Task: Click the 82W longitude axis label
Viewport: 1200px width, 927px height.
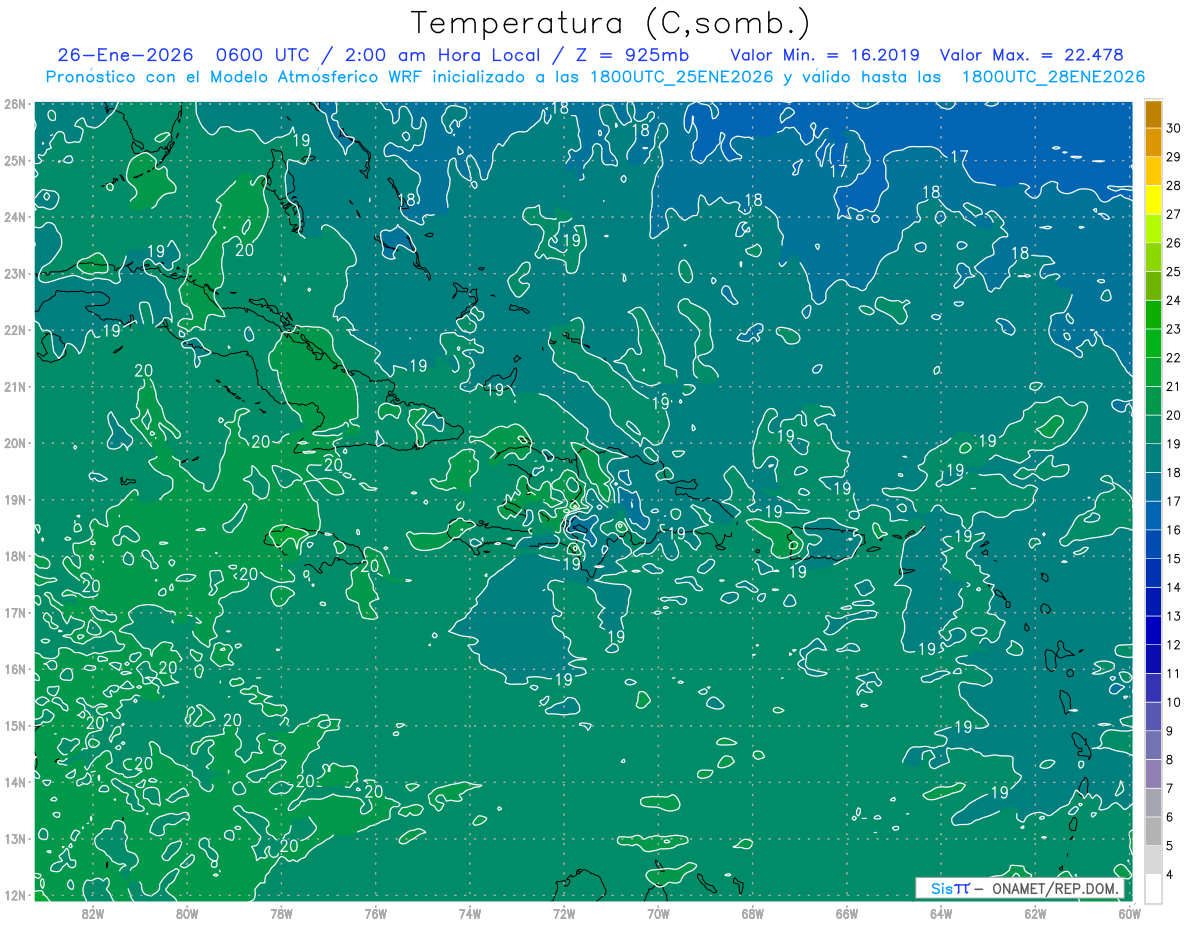Action: coord(92,913)
